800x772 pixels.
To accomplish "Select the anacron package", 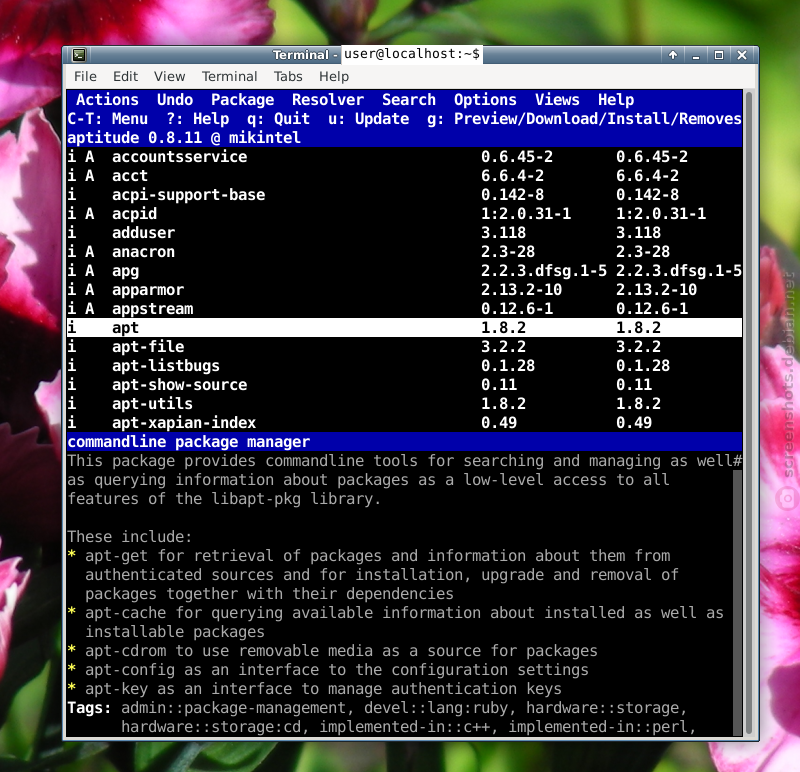I will point(404,252).
